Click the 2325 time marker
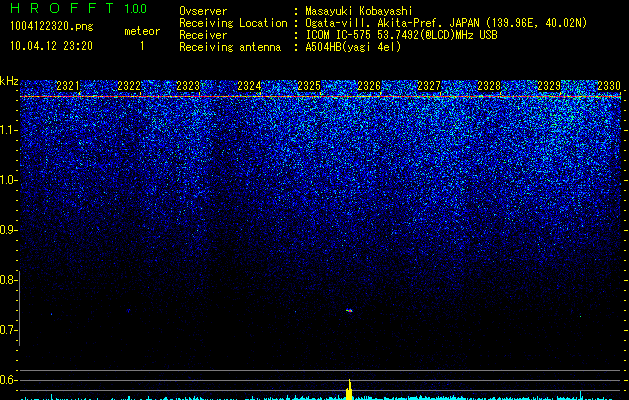This screenshot has width=629, height=400. point(309,85)
